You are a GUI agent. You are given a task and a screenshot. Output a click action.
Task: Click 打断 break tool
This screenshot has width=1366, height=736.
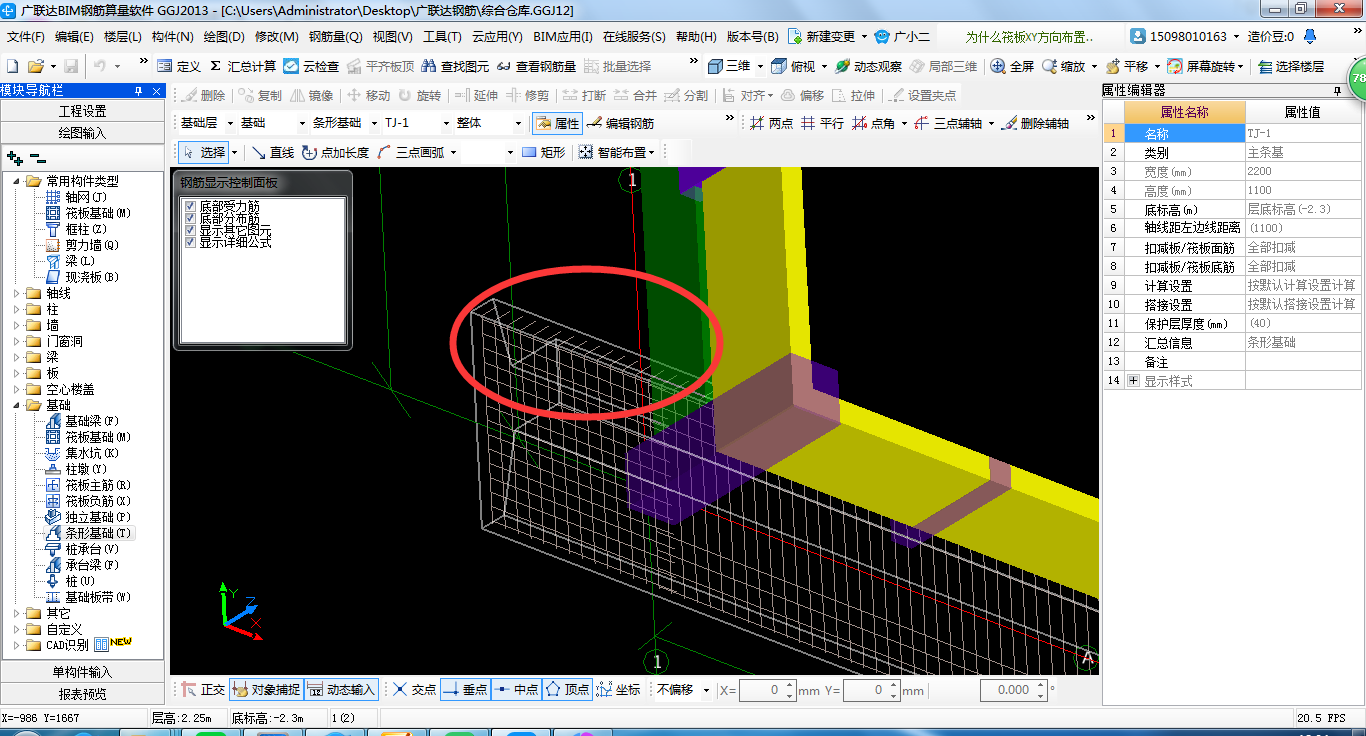tap(584, 95)
